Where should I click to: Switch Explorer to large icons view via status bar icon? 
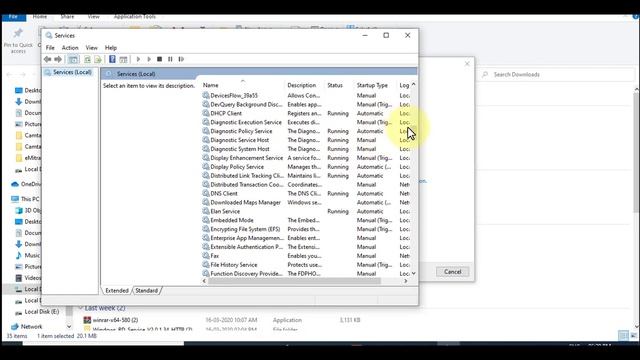coord(633,336)
